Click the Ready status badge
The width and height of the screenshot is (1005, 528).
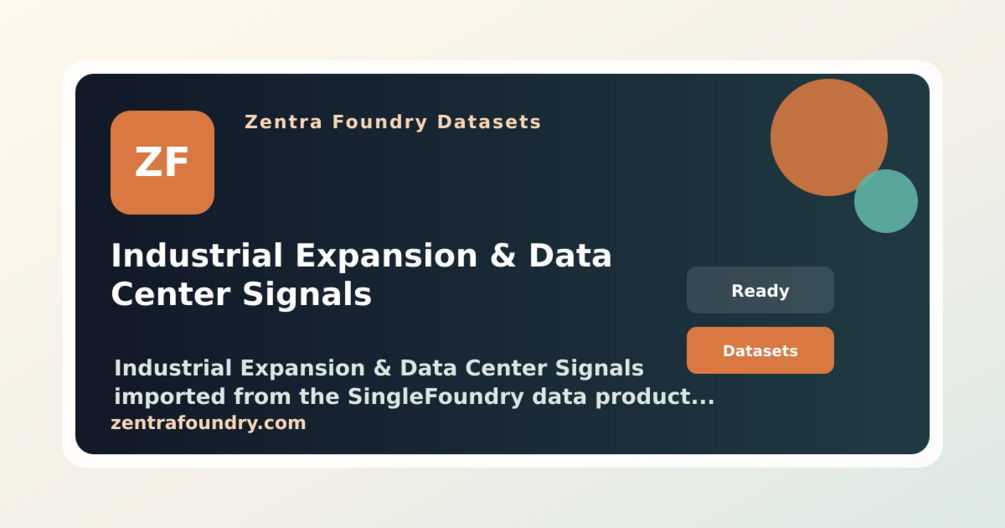[760, 290]
